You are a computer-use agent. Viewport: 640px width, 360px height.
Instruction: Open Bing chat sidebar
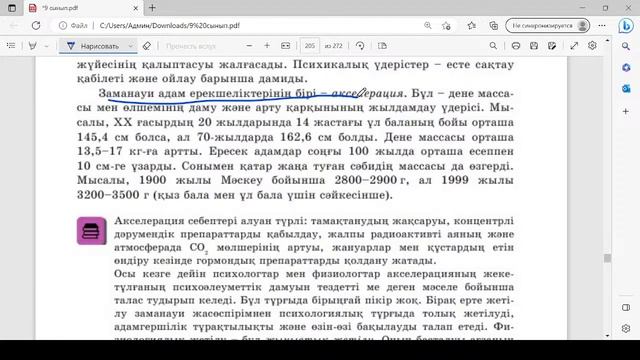click(x=626, y=26)
